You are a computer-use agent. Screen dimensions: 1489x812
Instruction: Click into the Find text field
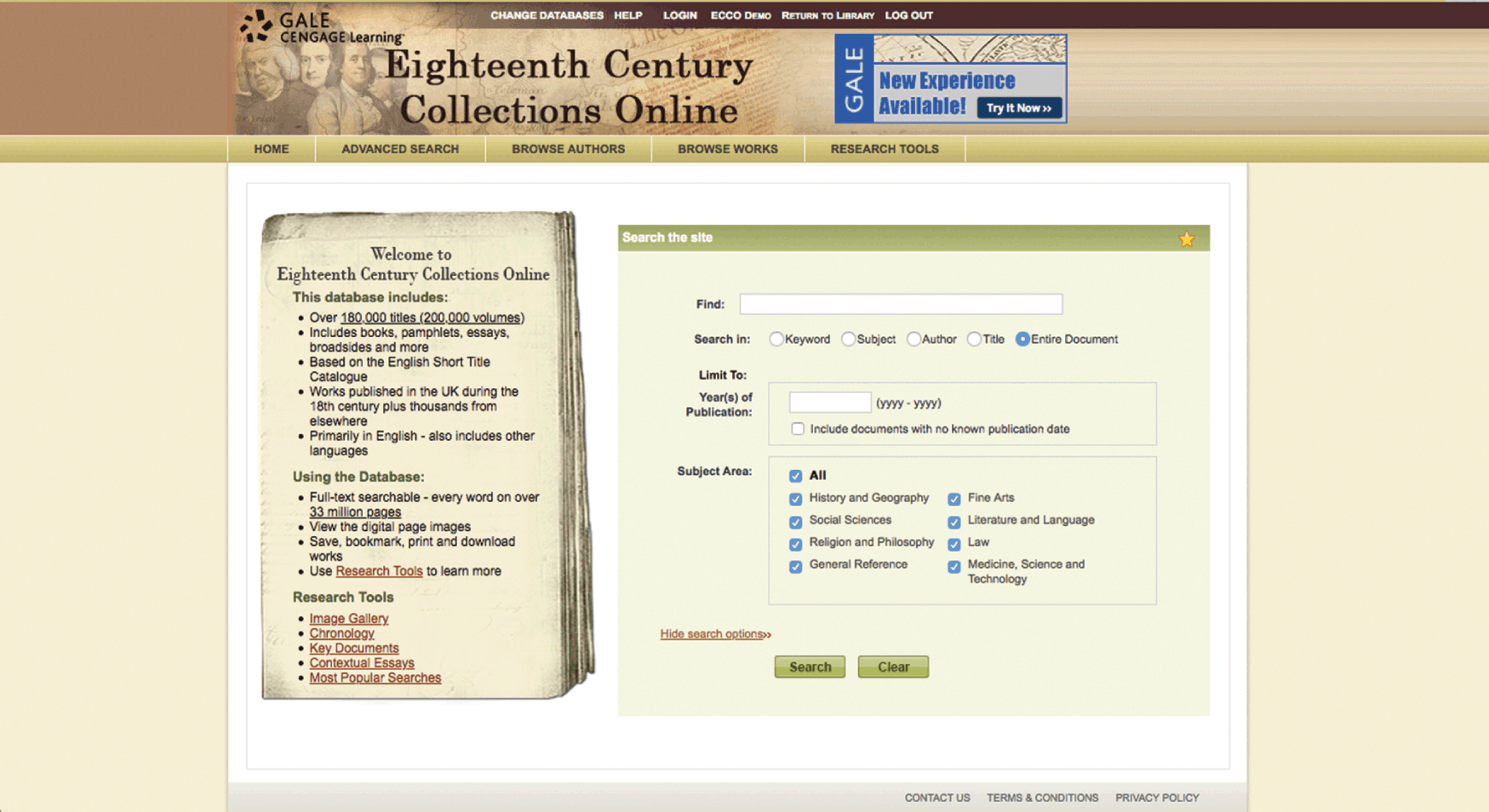tap(901, 305)
